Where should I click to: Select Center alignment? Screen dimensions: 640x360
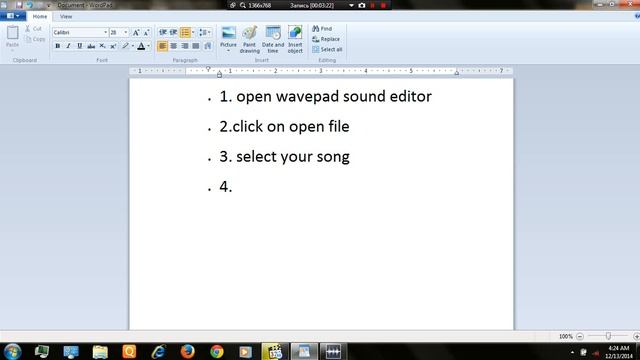point(174,46)
